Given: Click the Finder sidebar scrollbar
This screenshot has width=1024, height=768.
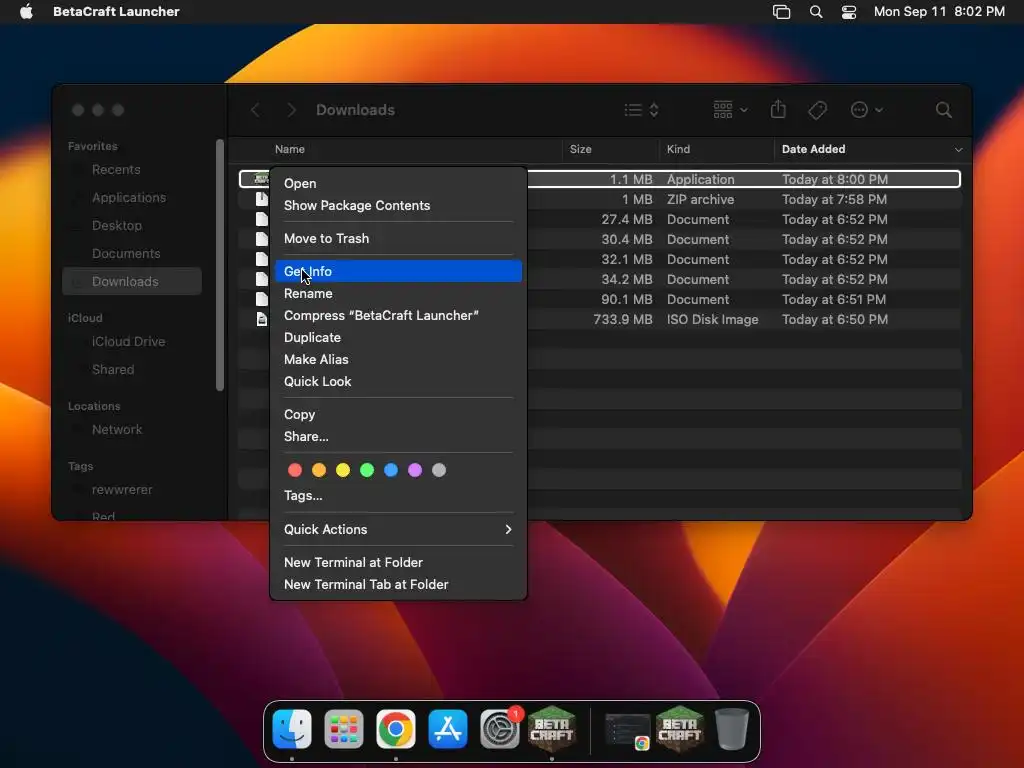Looking at the screenshot, I should pyautogui.click(x=220, y=265).
